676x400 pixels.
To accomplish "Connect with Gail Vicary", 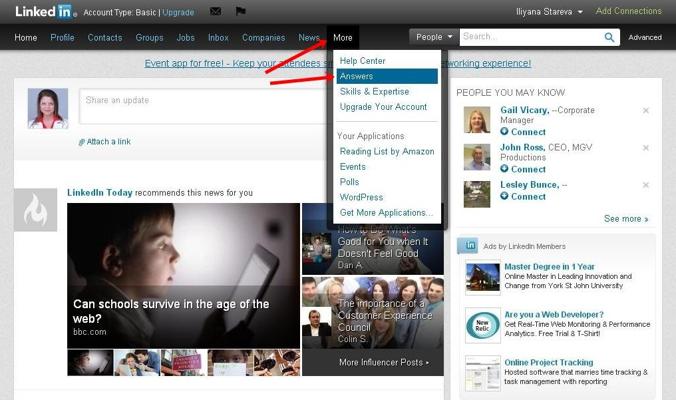I will 523,132.
